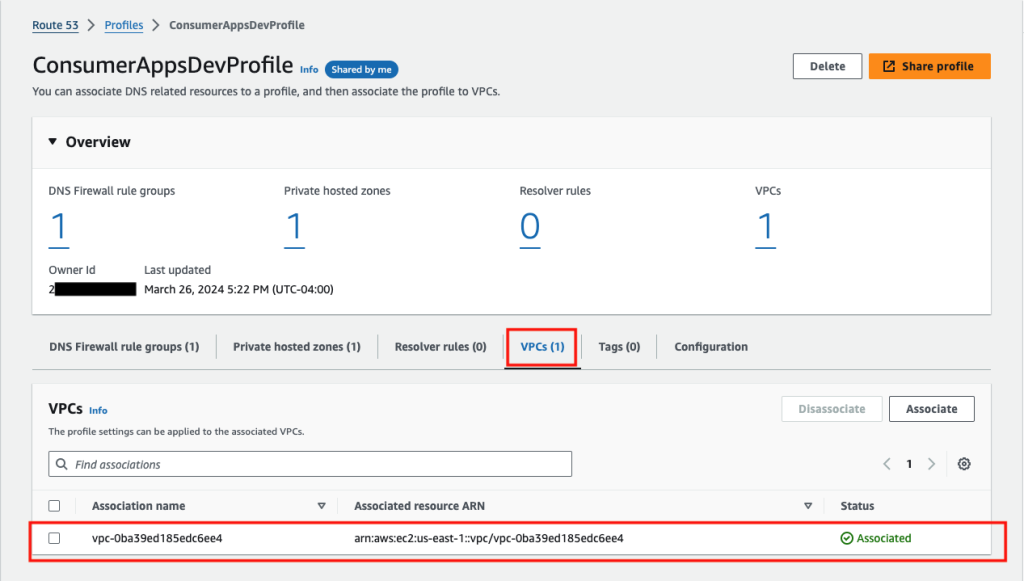The height and width of the screenshot is (581, 1024).
Task: Select the vpc-0ba39ed185edc6ee4 row checkbox
Action: pyautogui.click(x=54, y=538)
